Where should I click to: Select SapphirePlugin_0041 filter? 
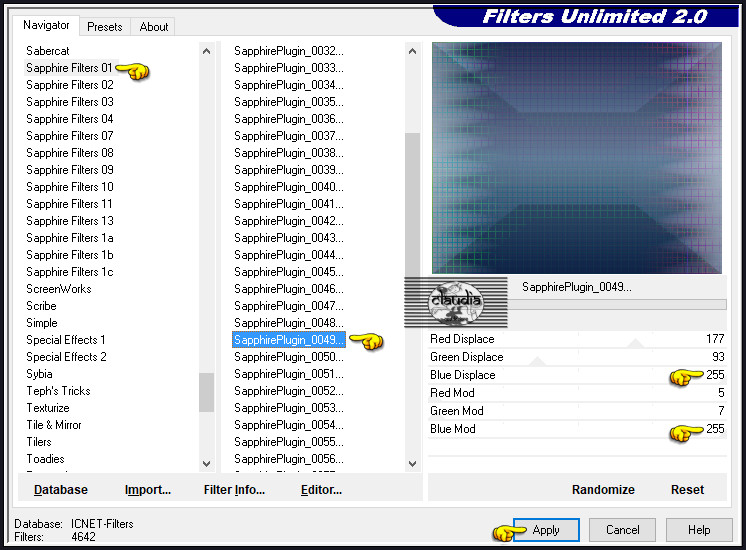pos(289,204)
